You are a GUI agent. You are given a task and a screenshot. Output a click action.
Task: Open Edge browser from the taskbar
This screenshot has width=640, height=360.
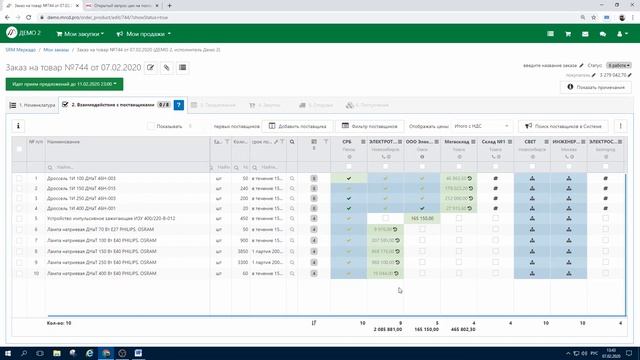pos(89,353)
